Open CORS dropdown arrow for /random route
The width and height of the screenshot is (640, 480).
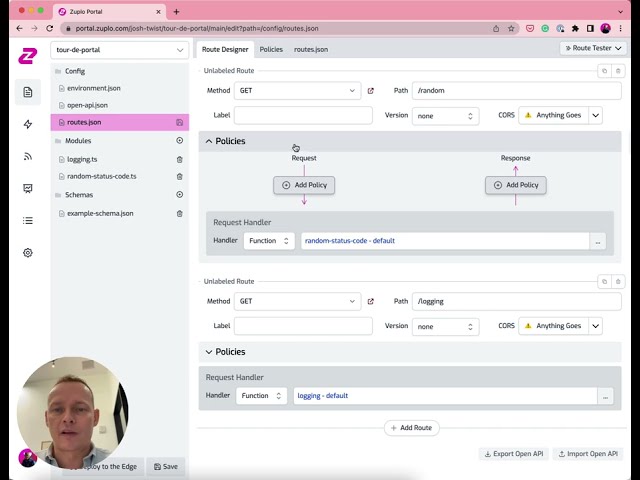[596, 116]
